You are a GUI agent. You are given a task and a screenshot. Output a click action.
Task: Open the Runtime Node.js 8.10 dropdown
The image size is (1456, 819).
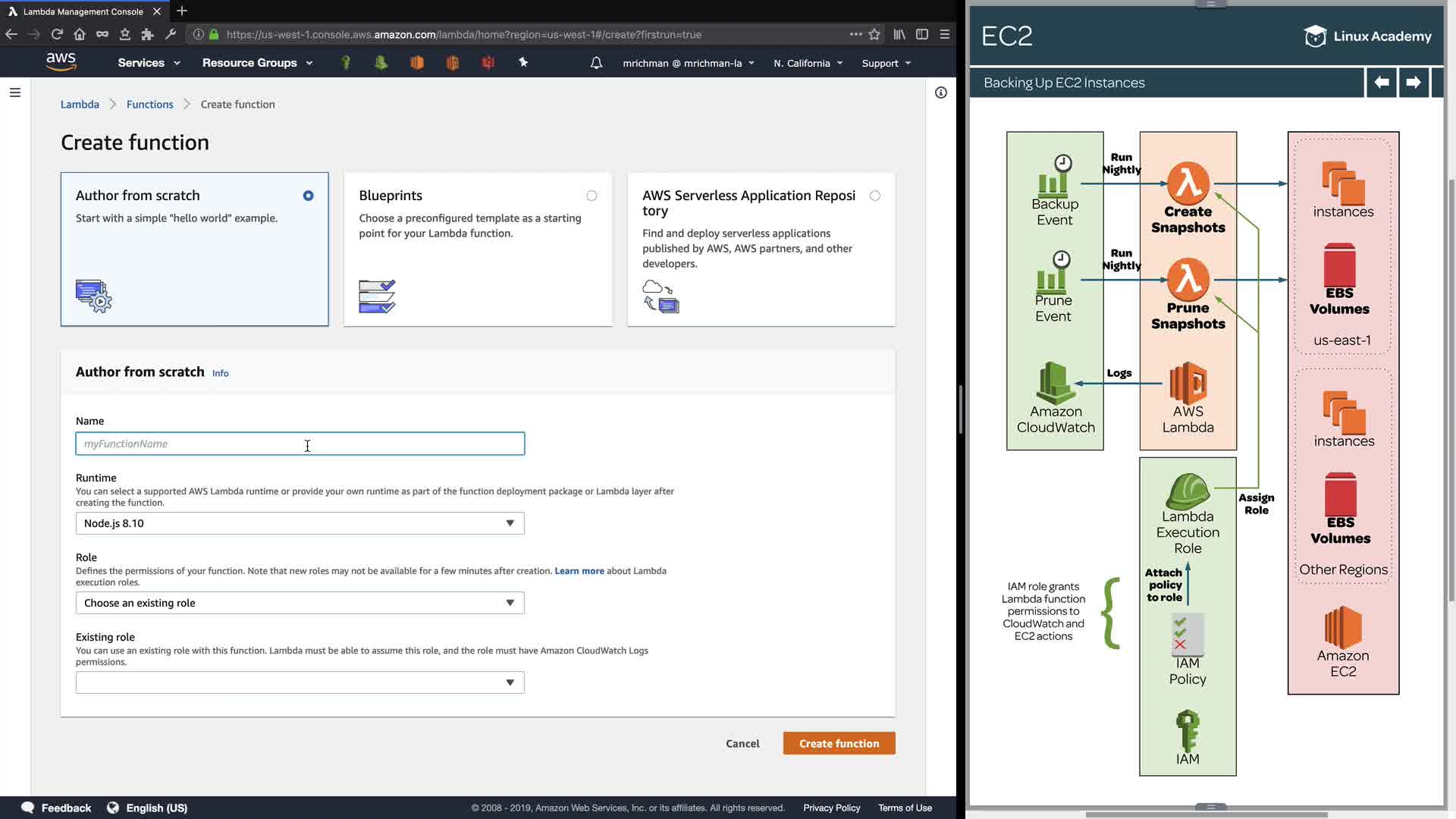(300, 523)
